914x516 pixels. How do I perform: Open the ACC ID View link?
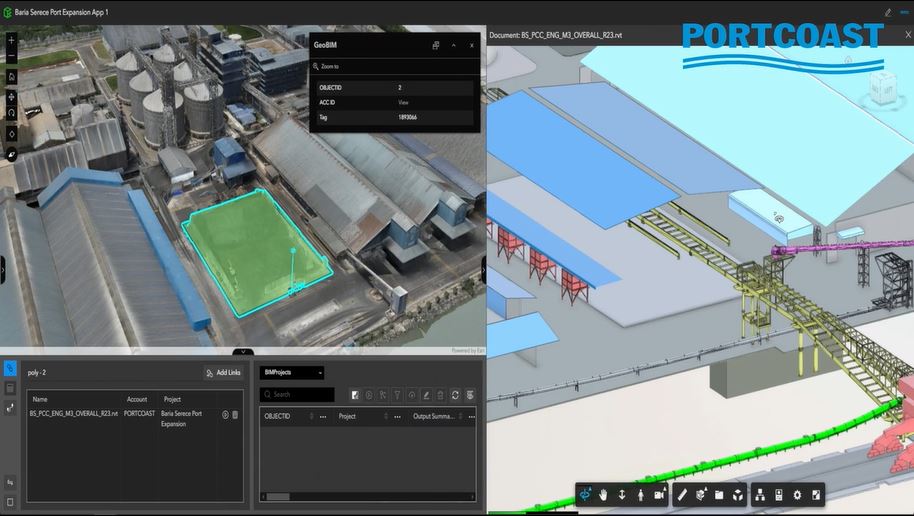403,103
